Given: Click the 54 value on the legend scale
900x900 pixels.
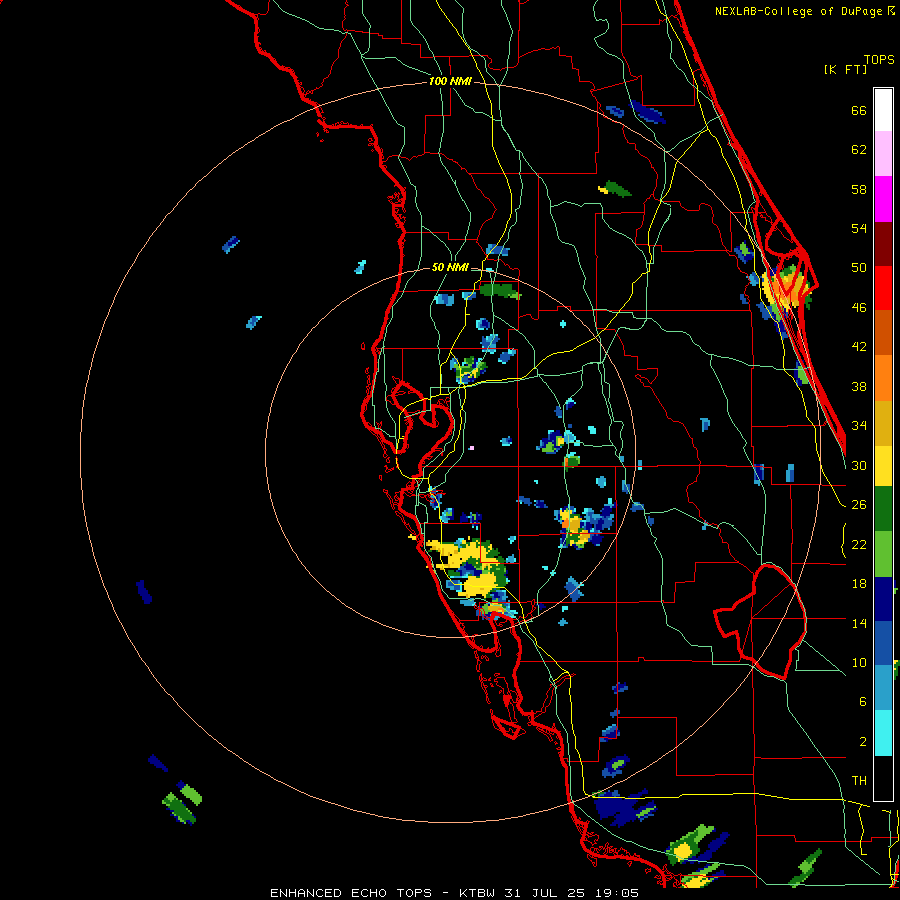Looking at the screenshot, I should (x=859, y=228).
